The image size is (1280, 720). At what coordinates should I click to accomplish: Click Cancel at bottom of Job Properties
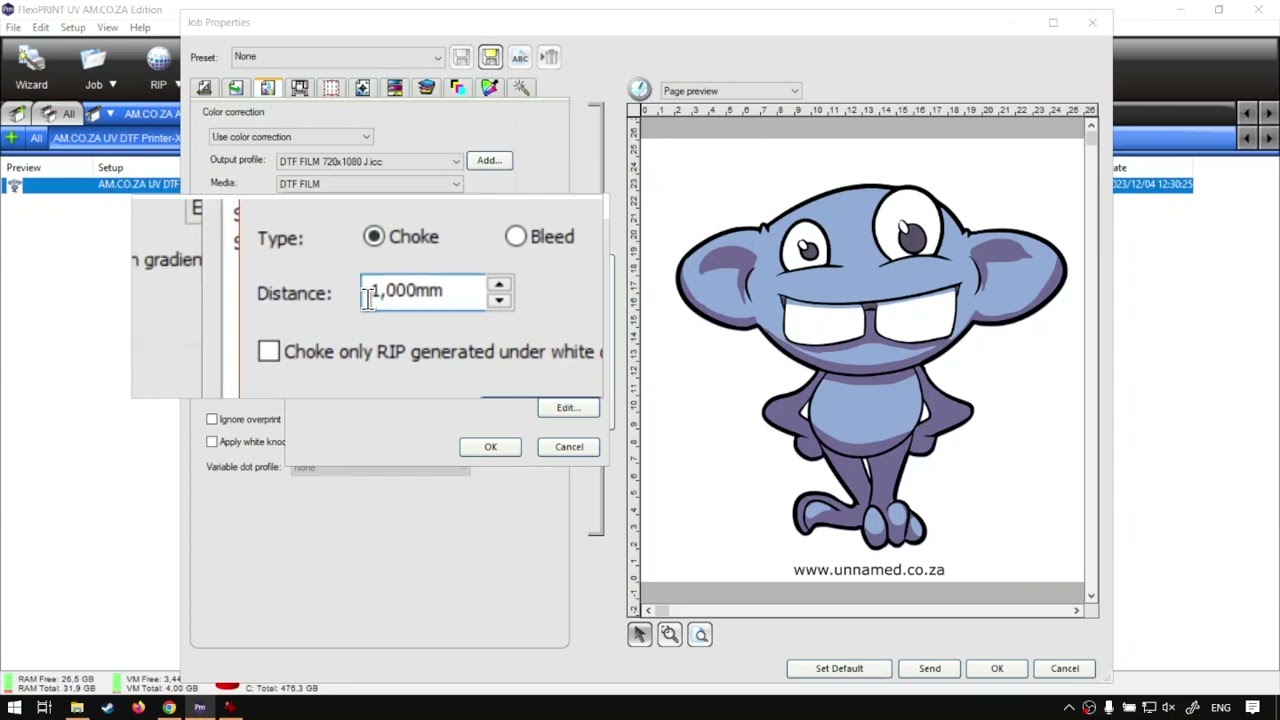(x=1065, y=669)
